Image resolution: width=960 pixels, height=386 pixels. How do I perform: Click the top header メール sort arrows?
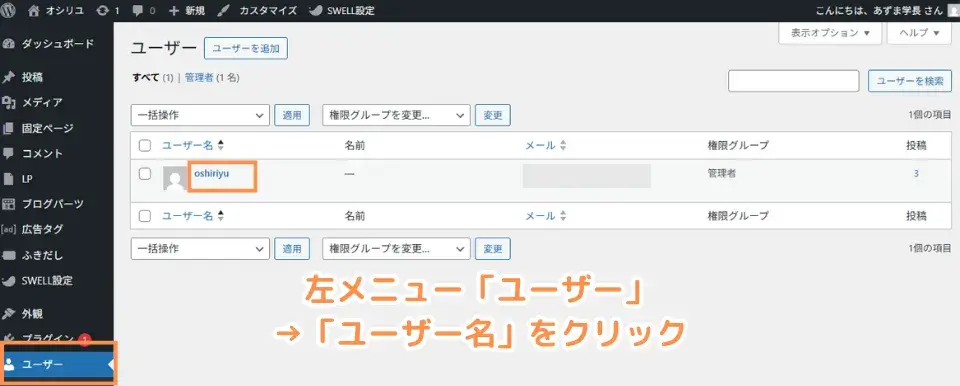(x=563, y=146)
